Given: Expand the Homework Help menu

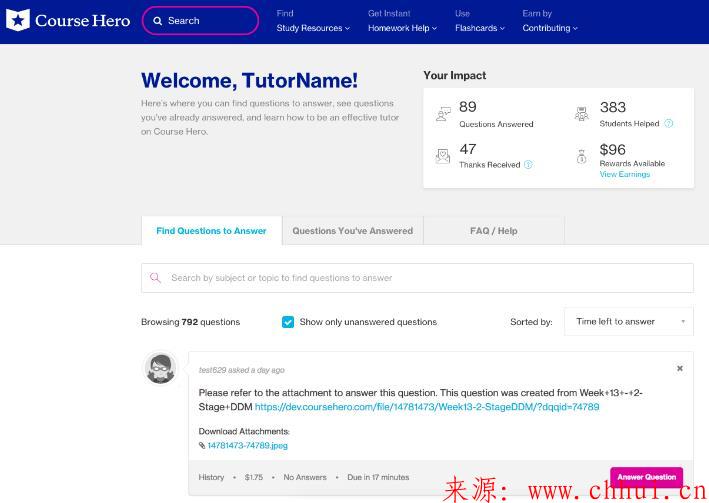Looking at the screenshot, I should point(402,28).
